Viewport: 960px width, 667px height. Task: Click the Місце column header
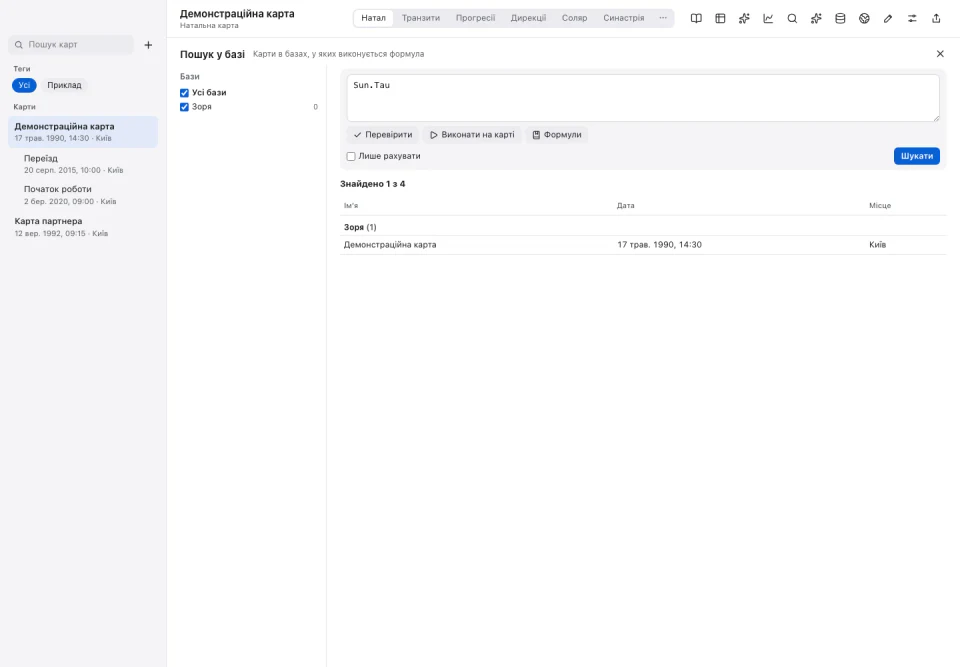(x=880, y=206)
